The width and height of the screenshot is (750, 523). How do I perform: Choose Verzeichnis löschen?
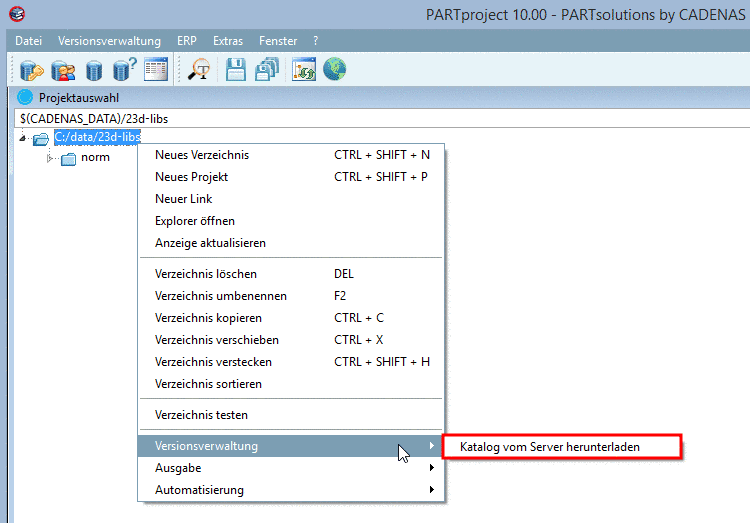[x=291, y=274]
